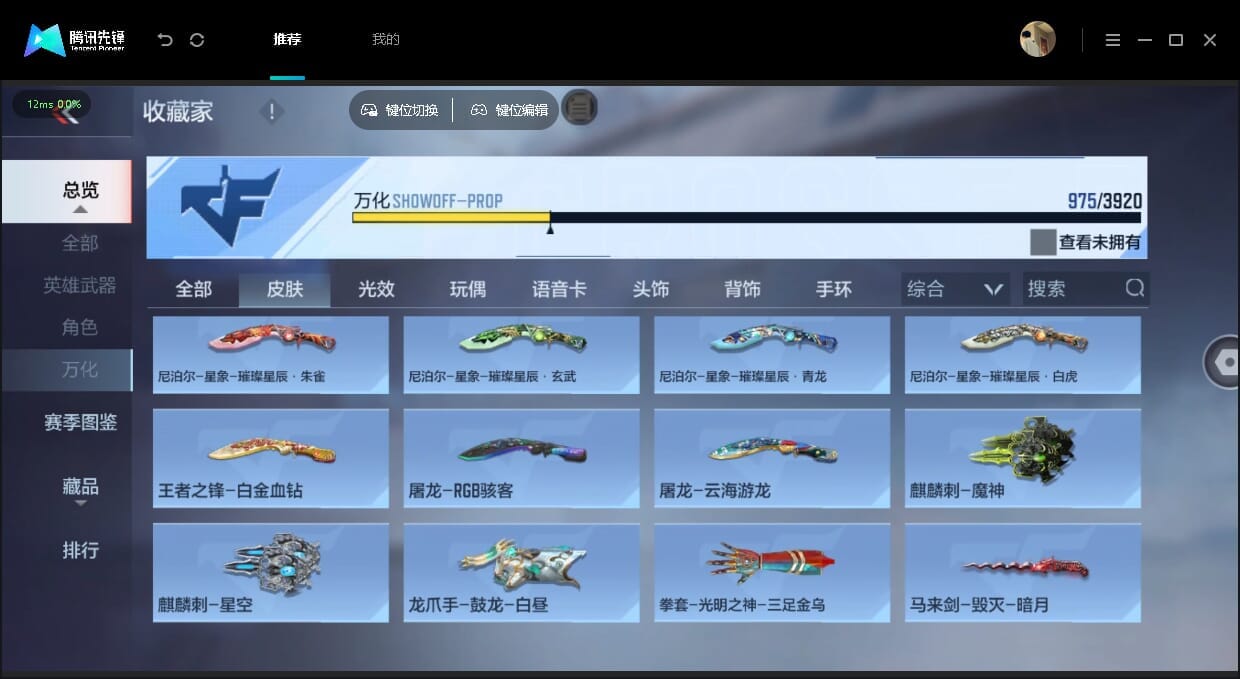This screenshot has width=1240, height=679.
Task: Click the triangle marker under progress bar
Action: coord(550,229)
